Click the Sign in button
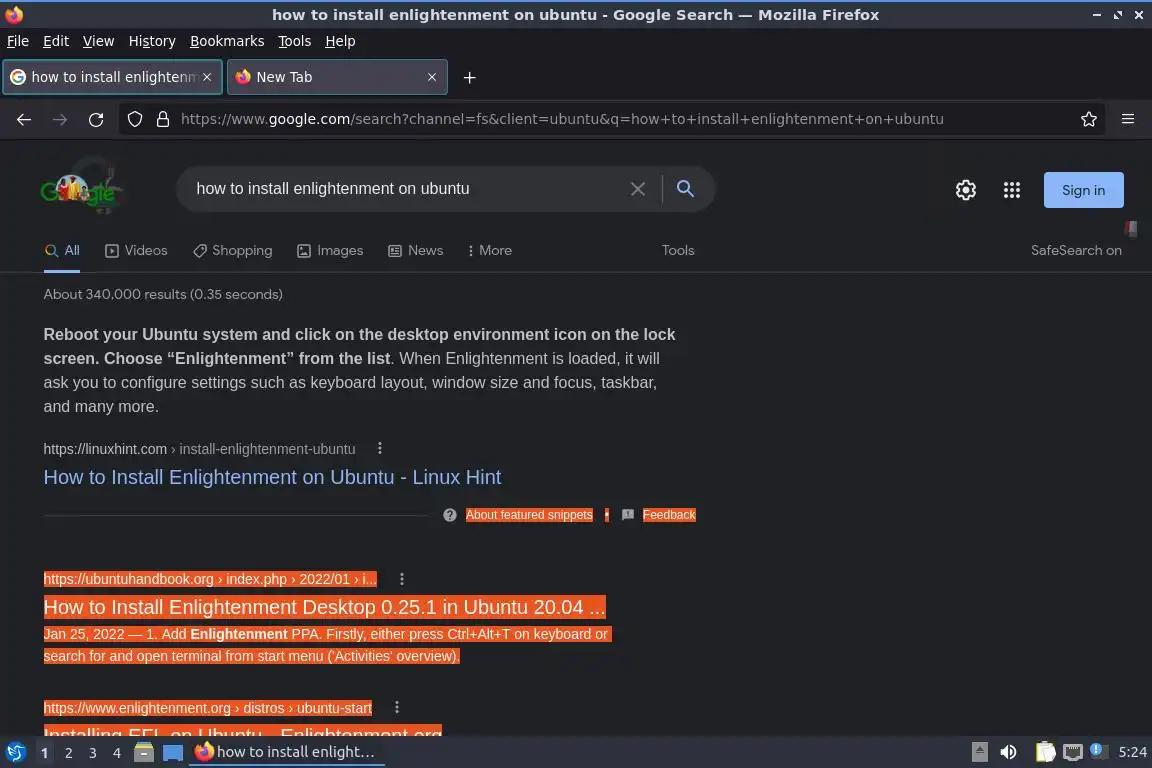 tap(1083, 190)
